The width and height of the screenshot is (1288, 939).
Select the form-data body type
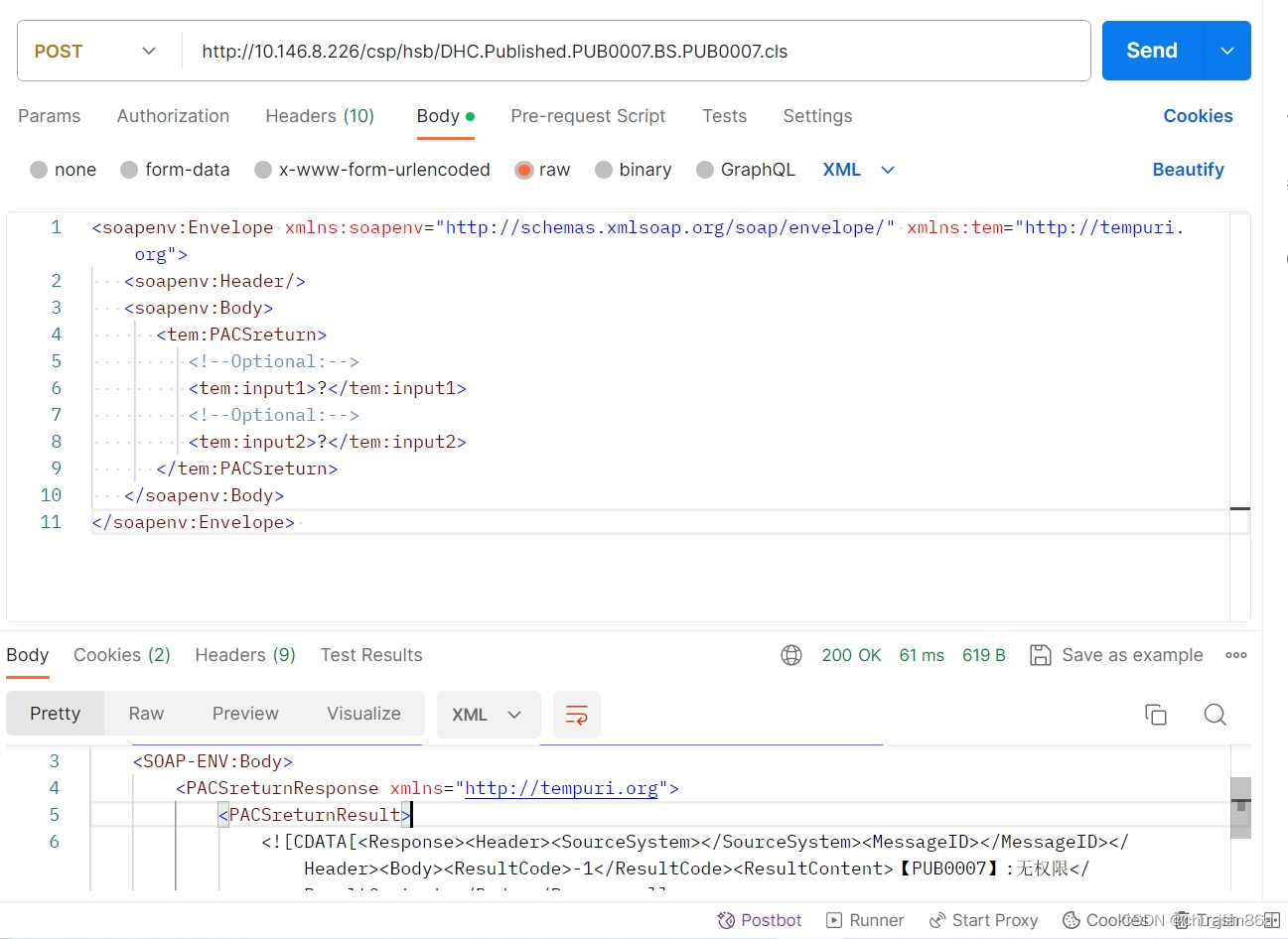coord(175,170)
